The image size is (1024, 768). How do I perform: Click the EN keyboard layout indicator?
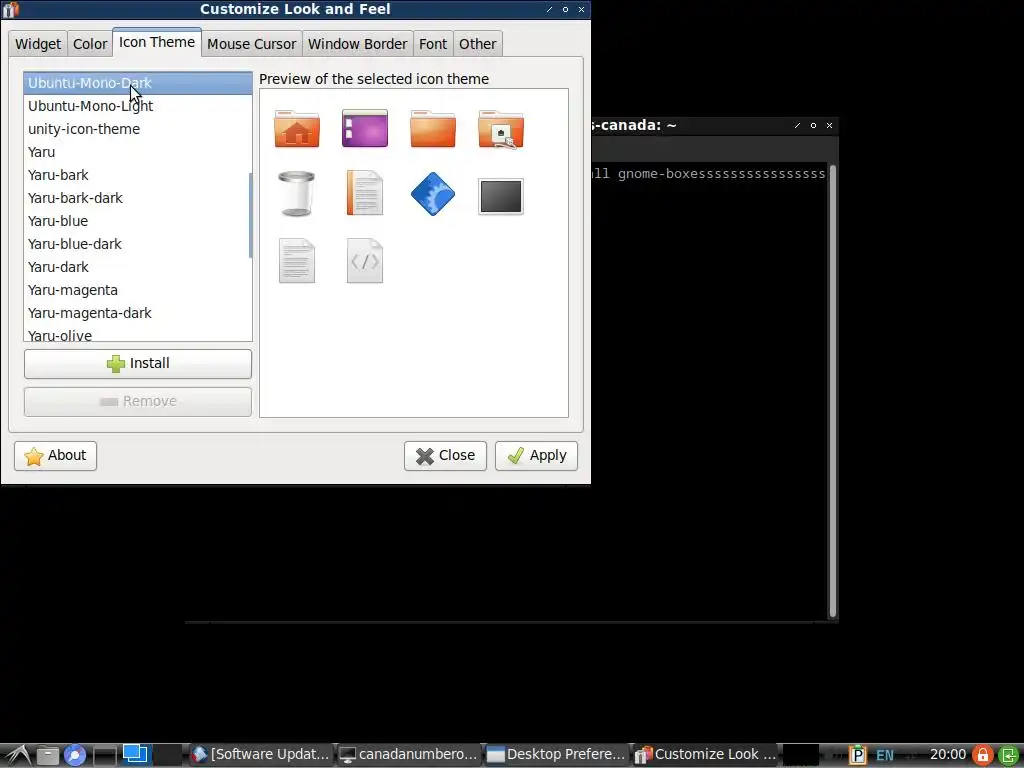point(885,755)
